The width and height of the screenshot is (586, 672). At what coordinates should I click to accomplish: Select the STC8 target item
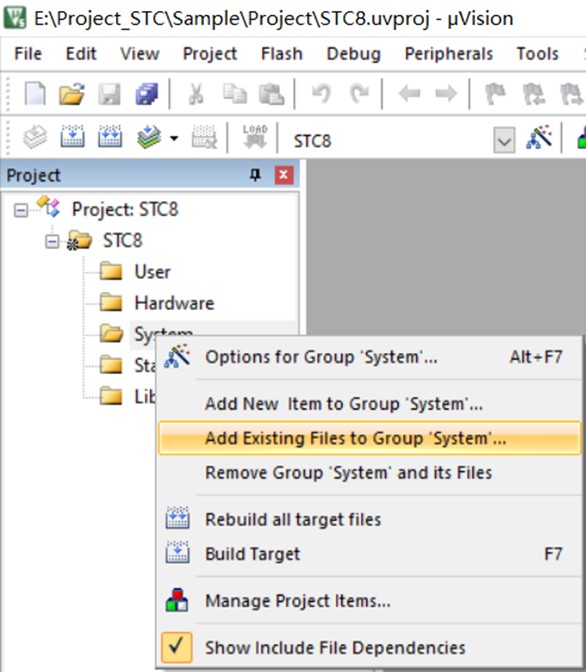123,241
